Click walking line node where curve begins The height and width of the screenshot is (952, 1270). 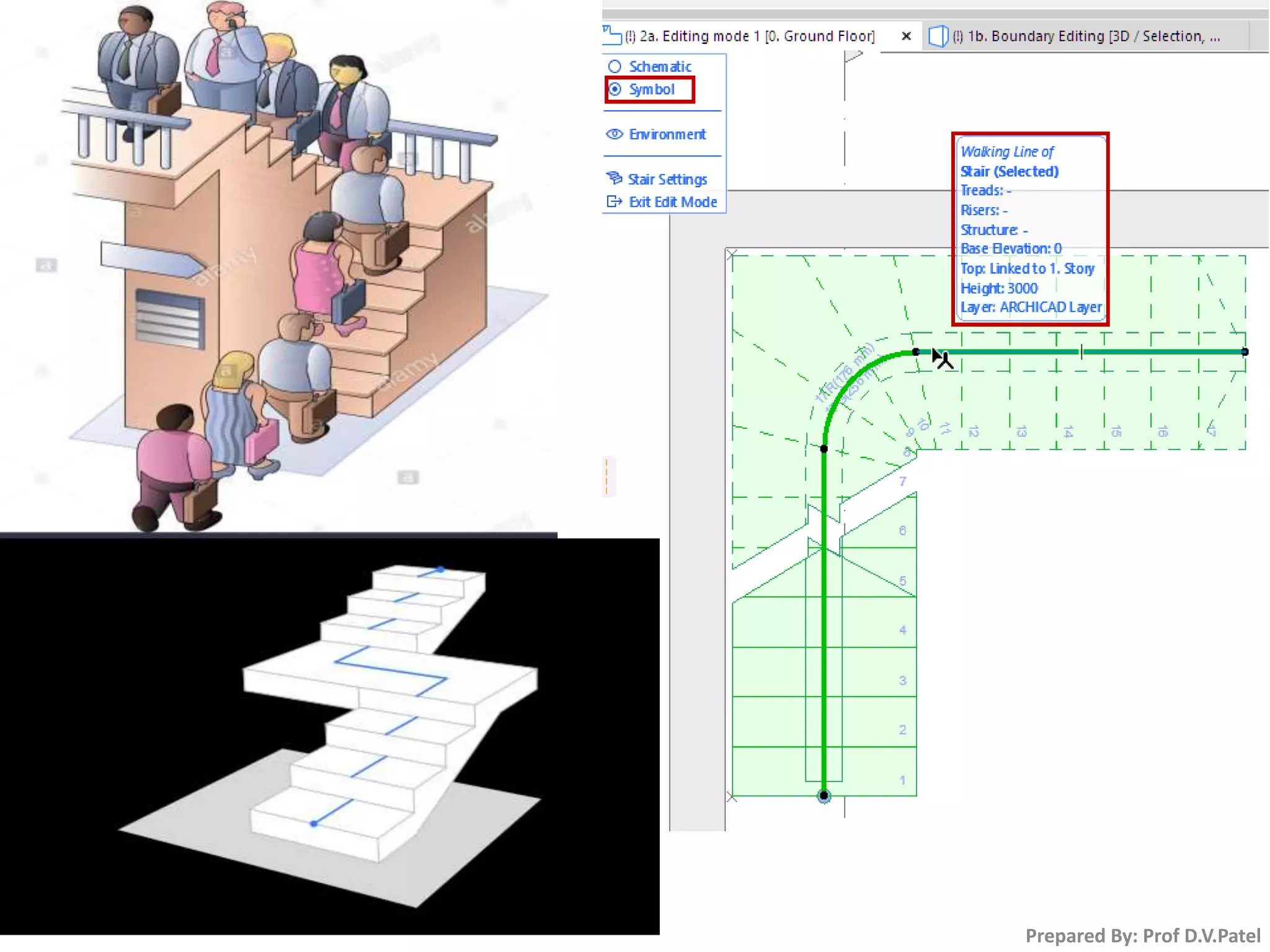point(824,448)
